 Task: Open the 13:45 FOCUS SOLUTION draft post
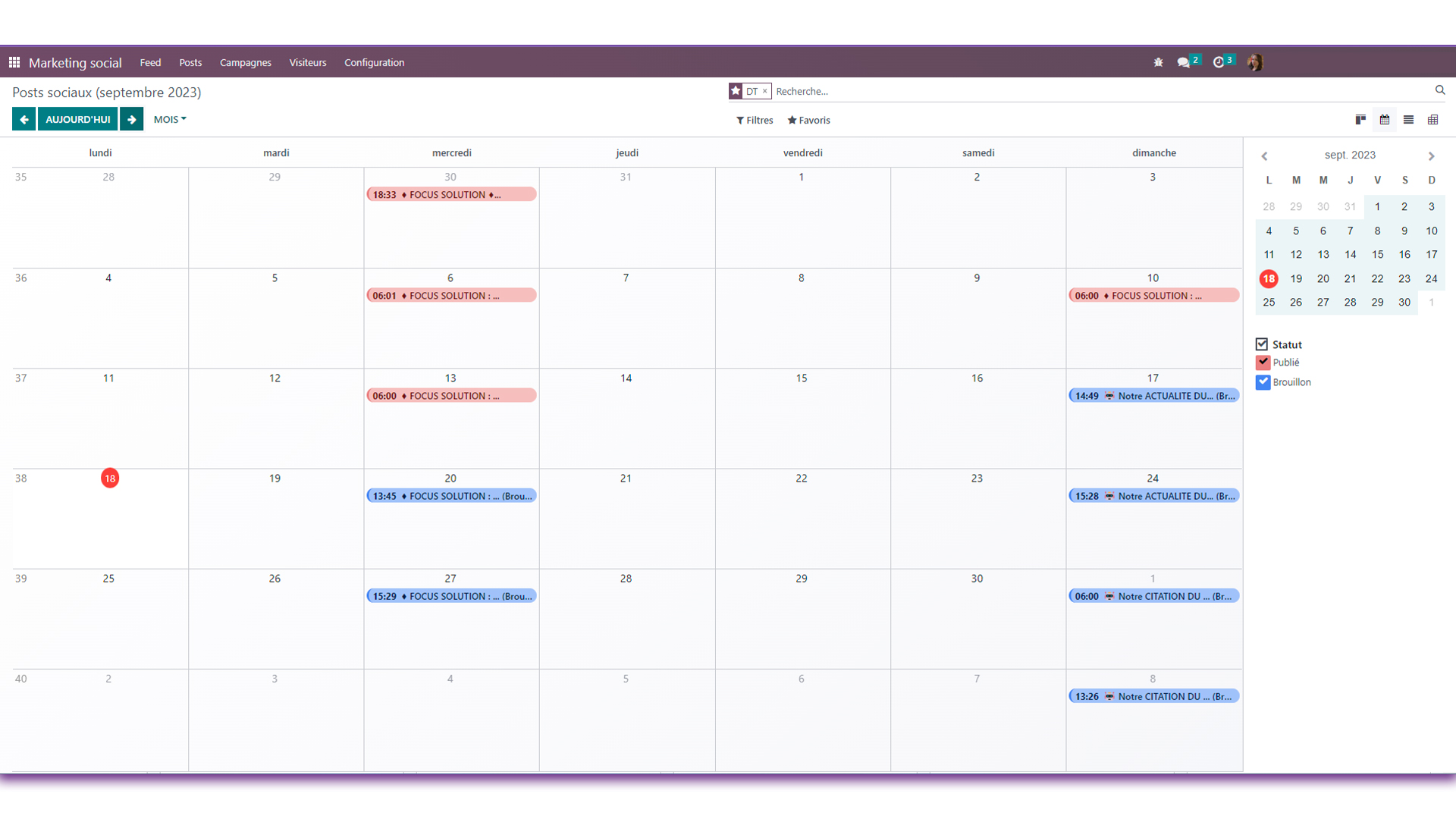click(451, 496)
